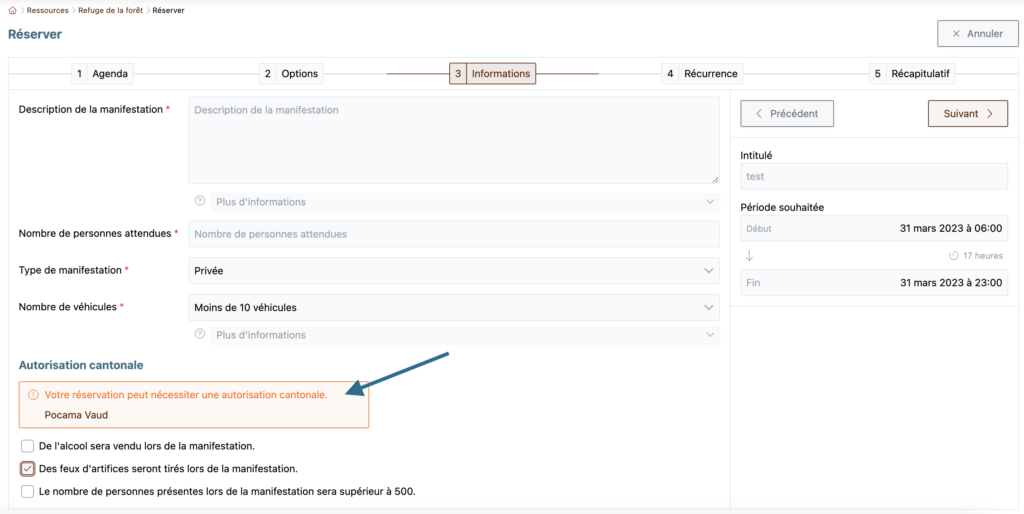
Task: Uncheck the fireworks checkbox
Action: click(27, 469)
